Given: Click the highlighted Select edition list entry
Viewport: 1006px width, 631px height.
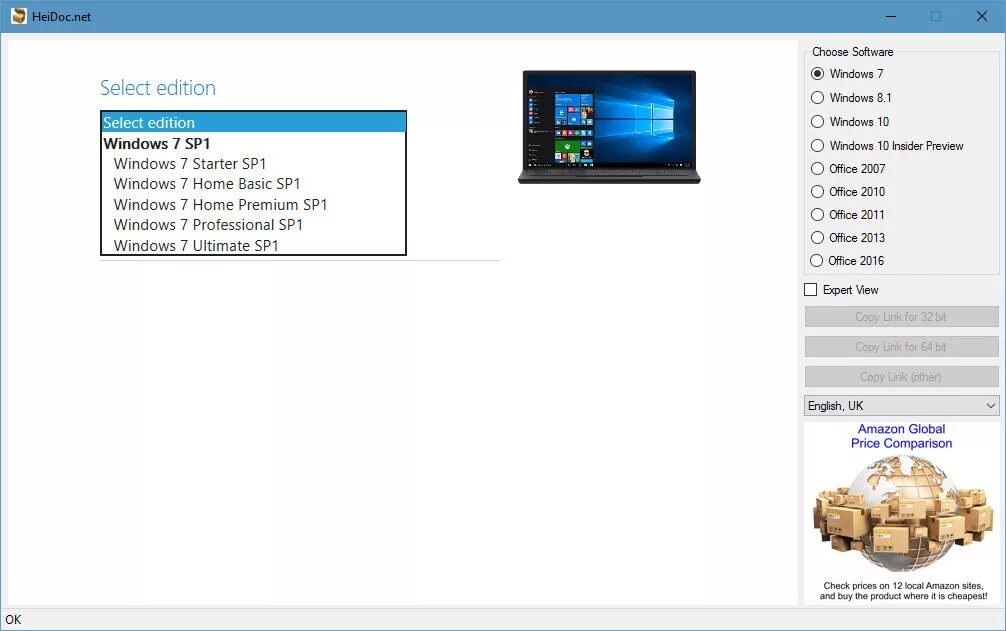Looking at the screenshot, I should pos(253,122).
